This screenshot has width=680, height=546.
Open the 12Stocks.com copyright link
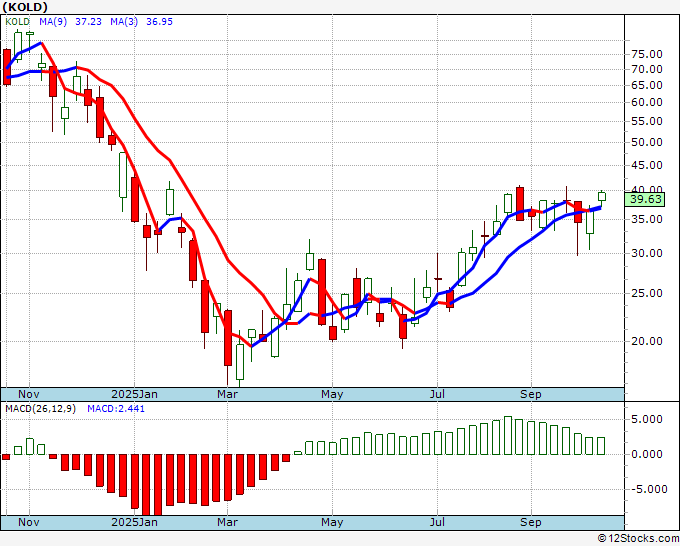[638, 538]
